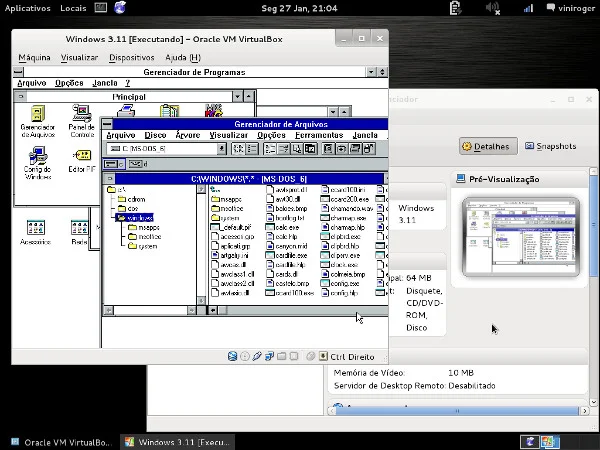Open the Dispositivos menu in VirtualBox window

[x=132, y=57]
